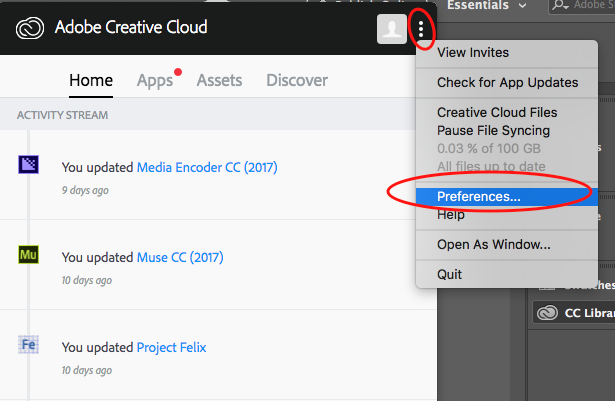Open the Apps tab
The height and width of the screenshot is (401, 615).
point(155,80)
